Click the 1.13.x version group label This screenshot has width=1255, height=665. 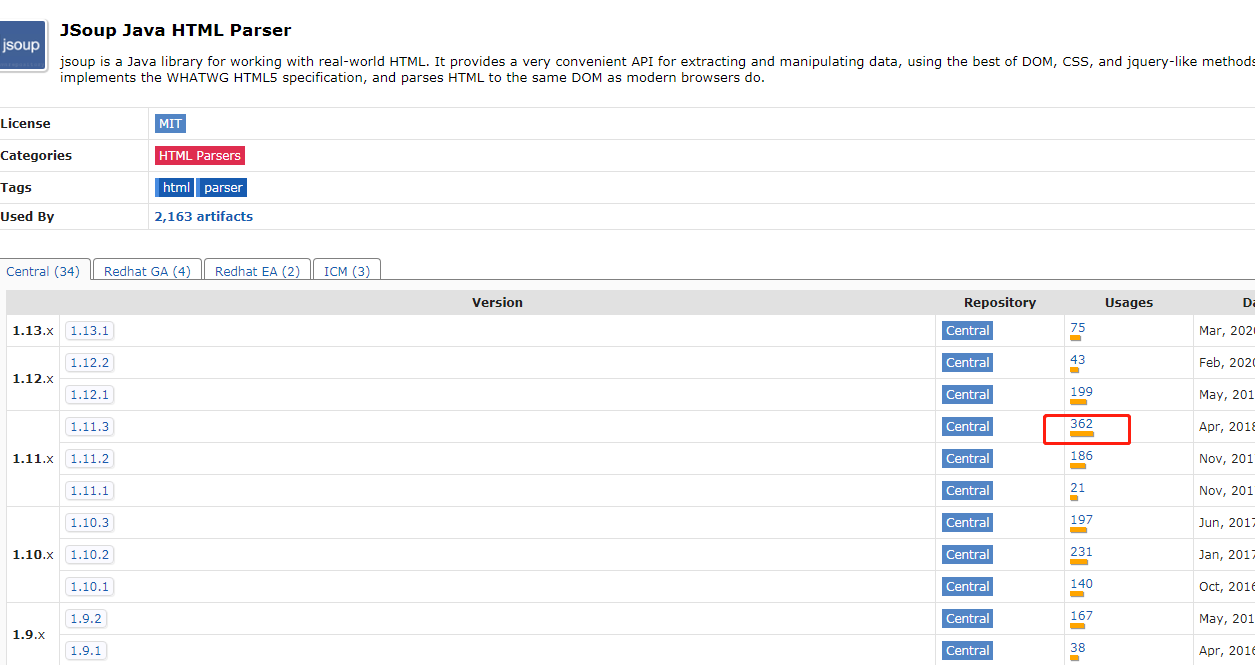(x=33, y=331)
